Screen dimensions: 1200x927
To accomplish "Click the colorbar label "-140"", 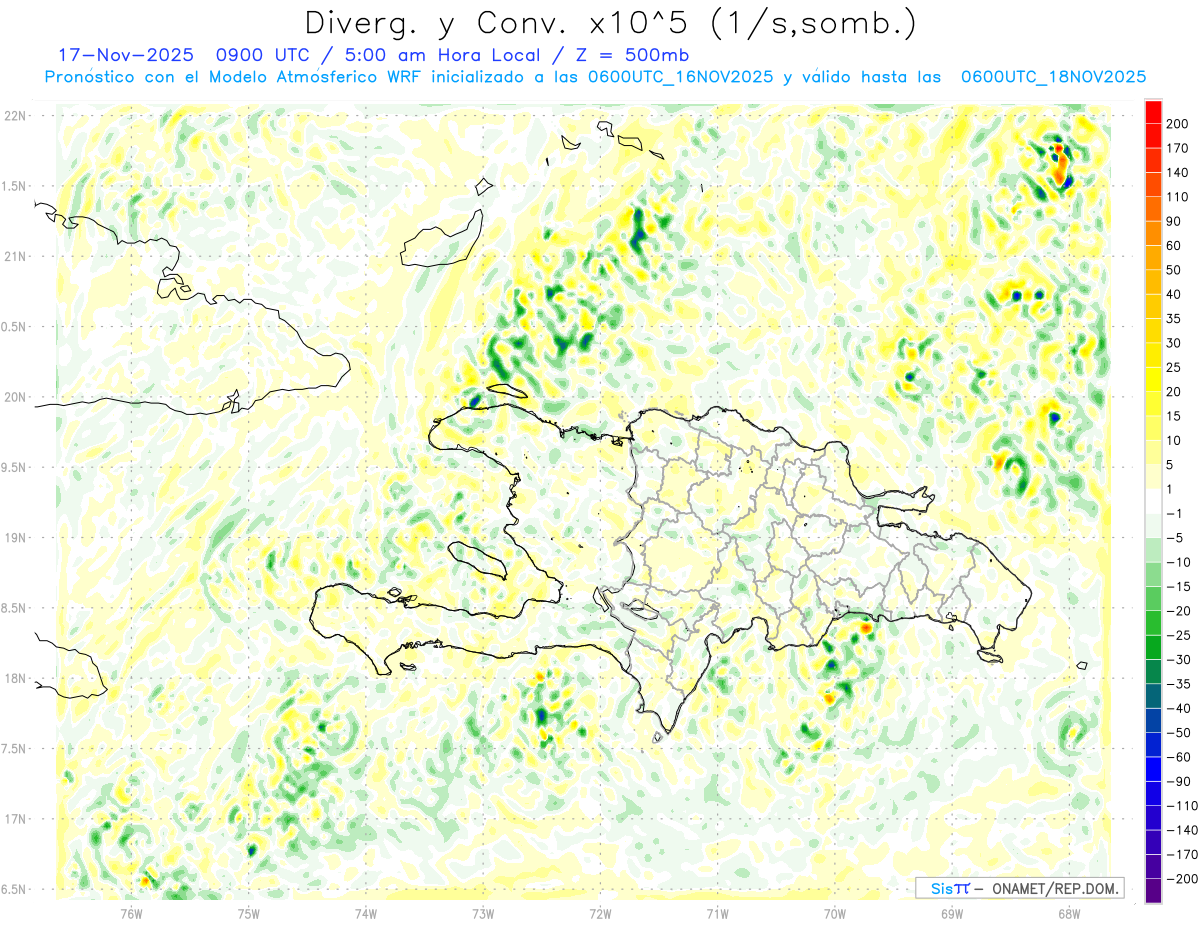I will [1183, 830].
